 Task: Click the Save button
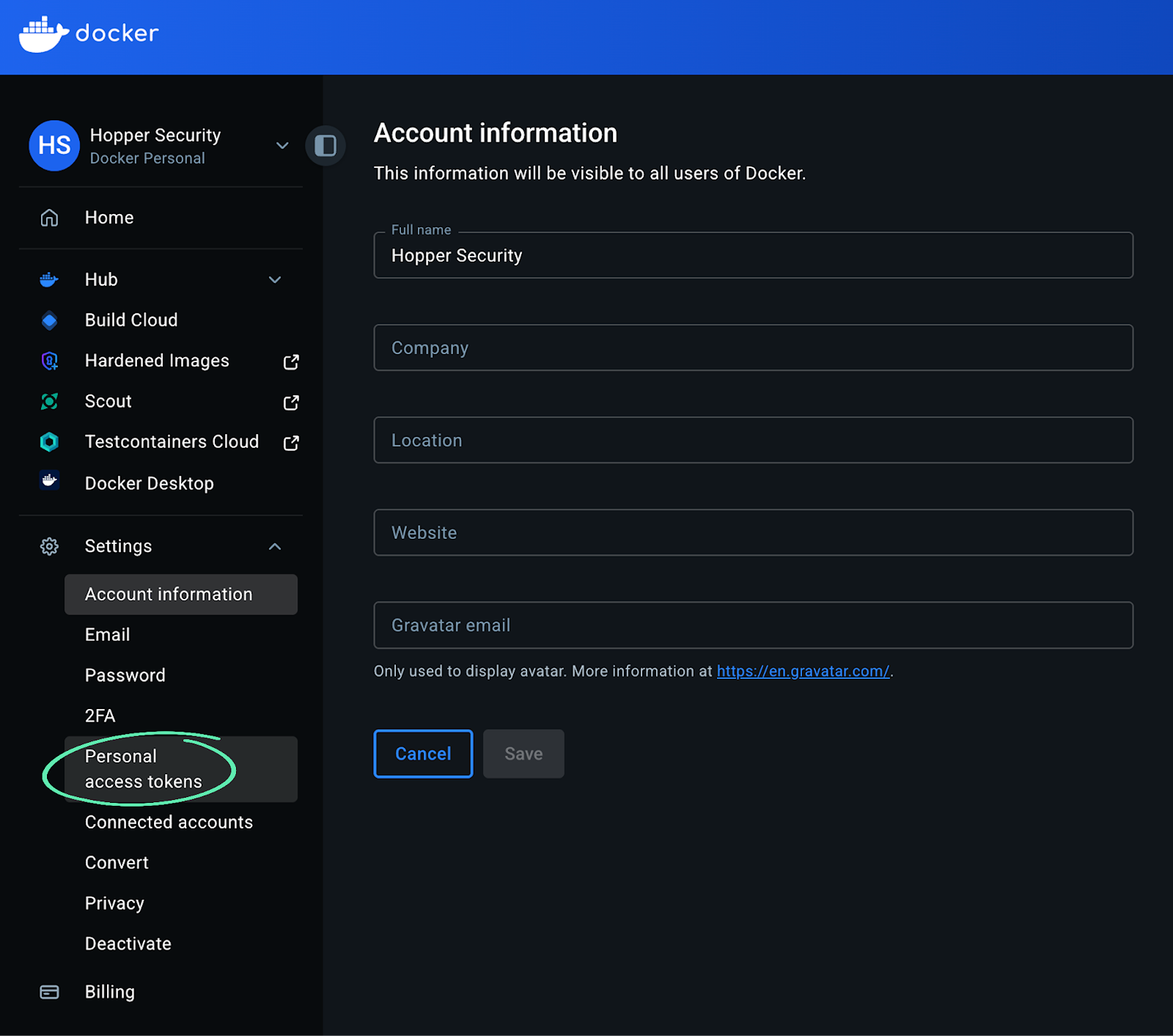[523, 754]
